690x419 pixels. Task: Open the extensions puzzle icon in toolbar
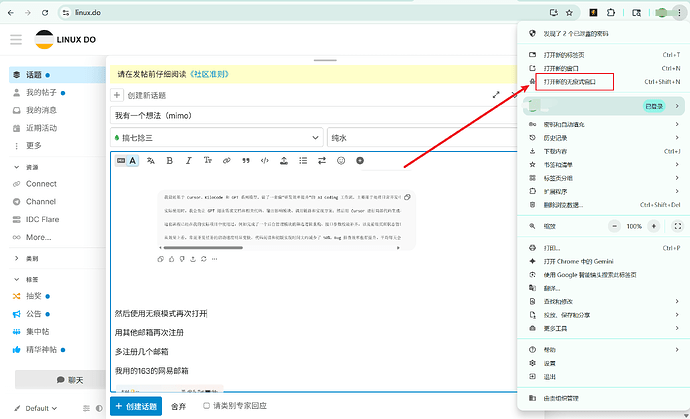[x=611, y=13]
